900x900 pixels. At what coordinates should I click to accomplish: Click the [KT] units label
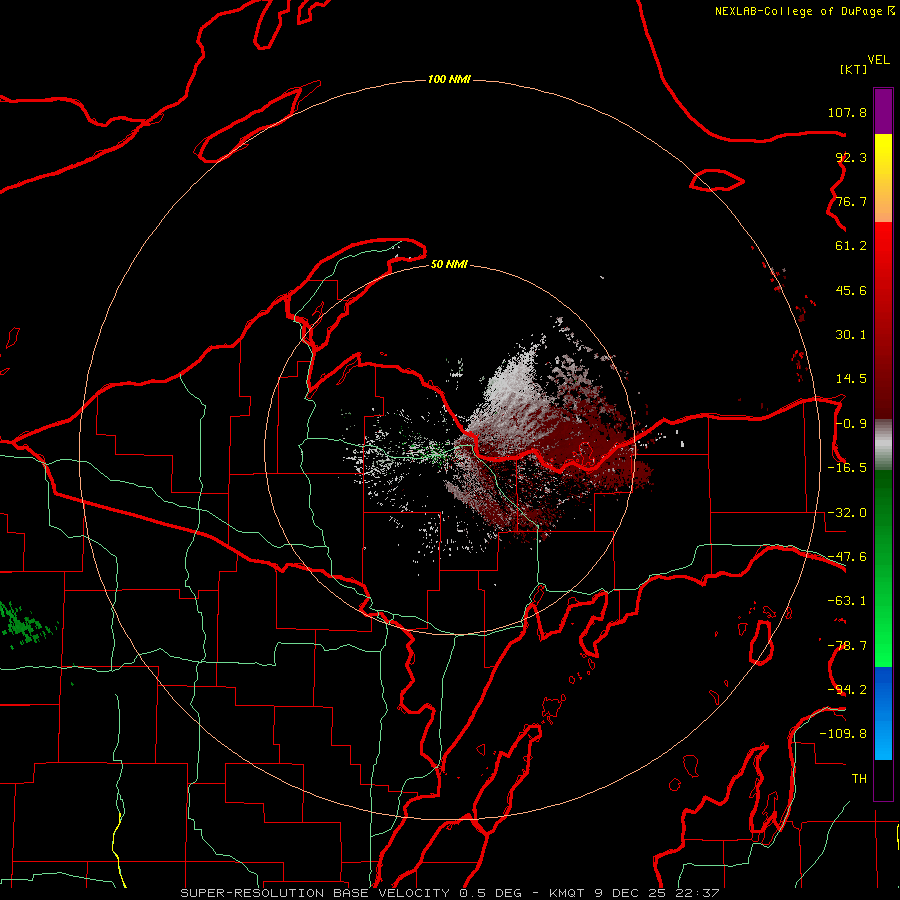(854, 69)
